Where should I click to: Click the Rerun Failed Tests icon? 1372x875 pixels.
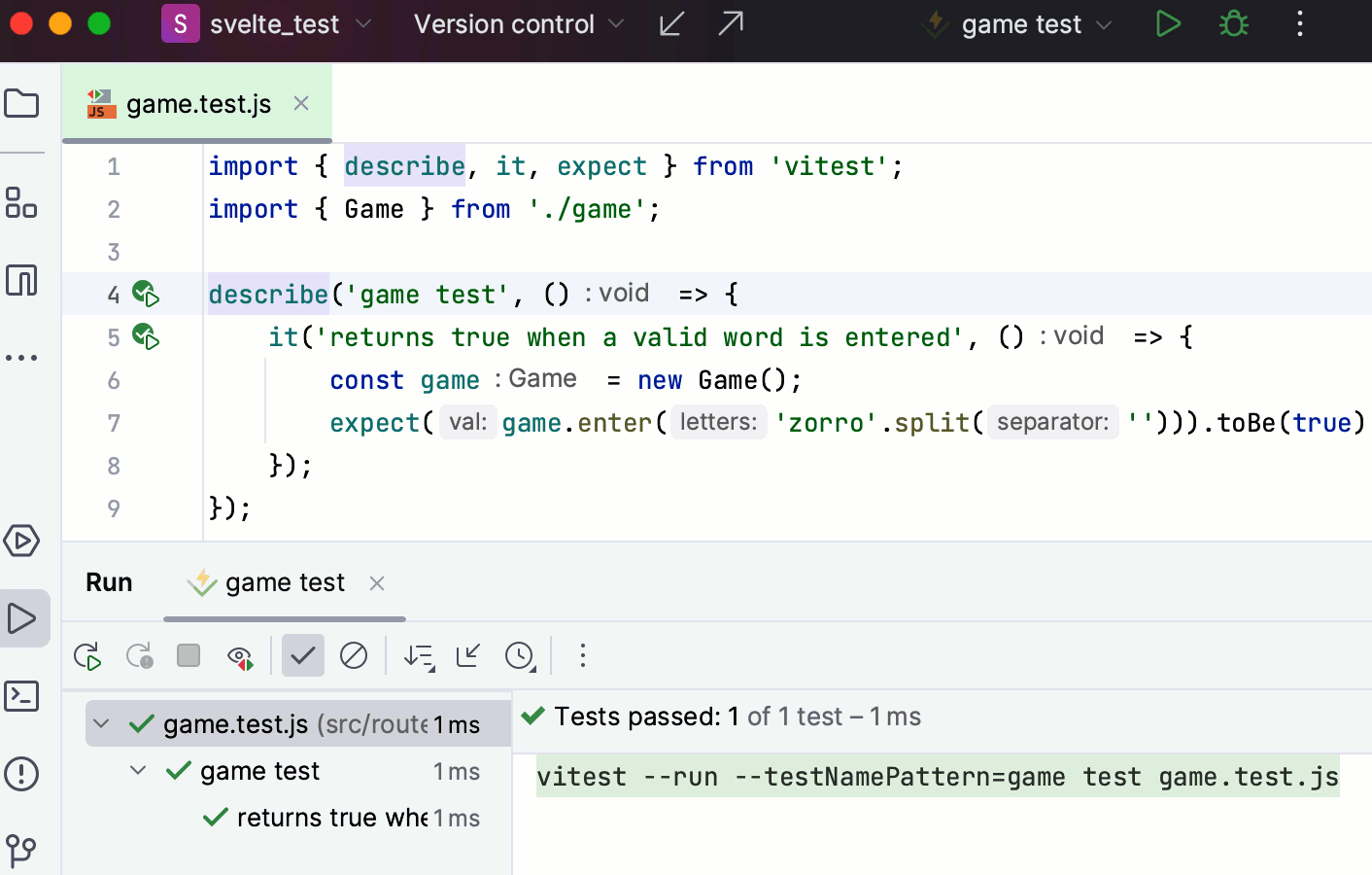(139, 655)
